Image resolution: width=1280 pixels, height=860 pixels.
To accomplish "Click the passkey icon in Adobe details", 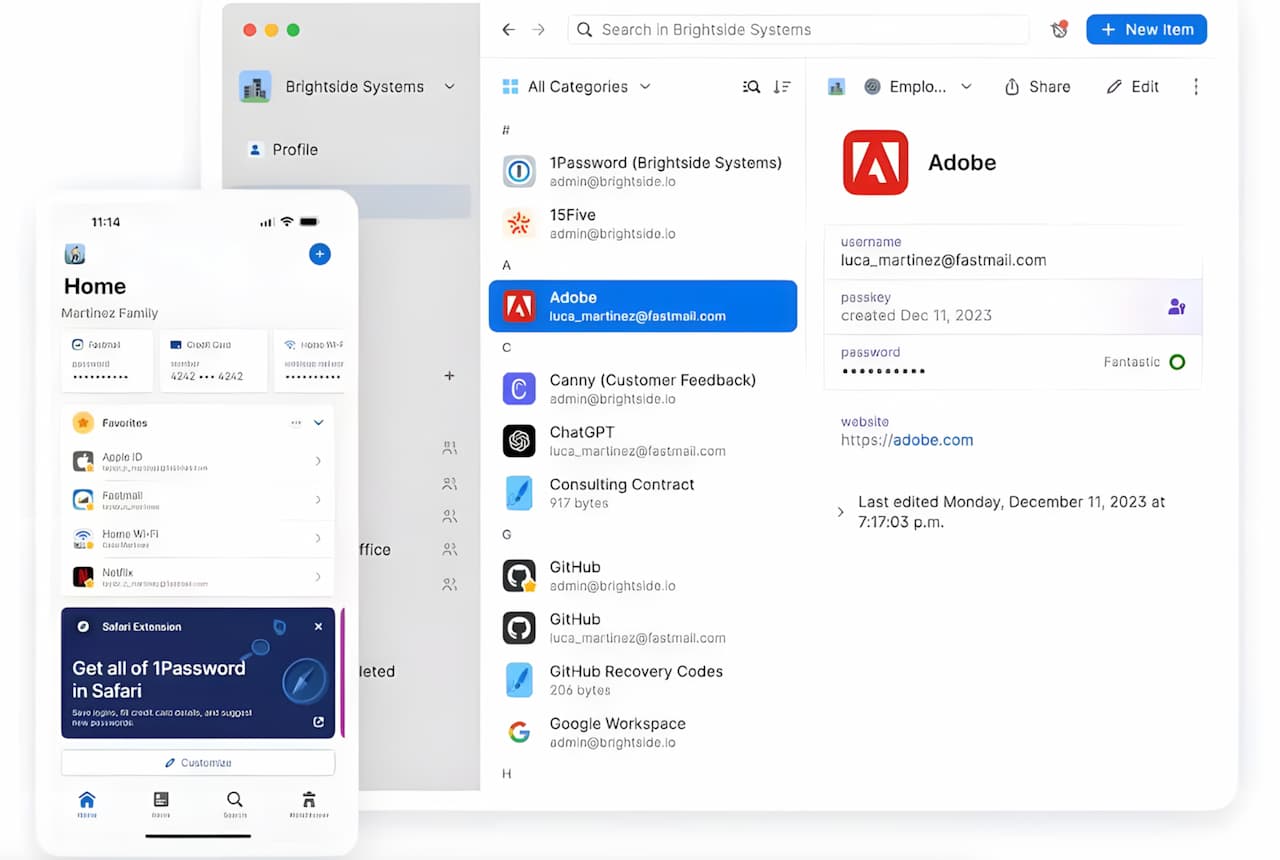I will (1176, 307).
